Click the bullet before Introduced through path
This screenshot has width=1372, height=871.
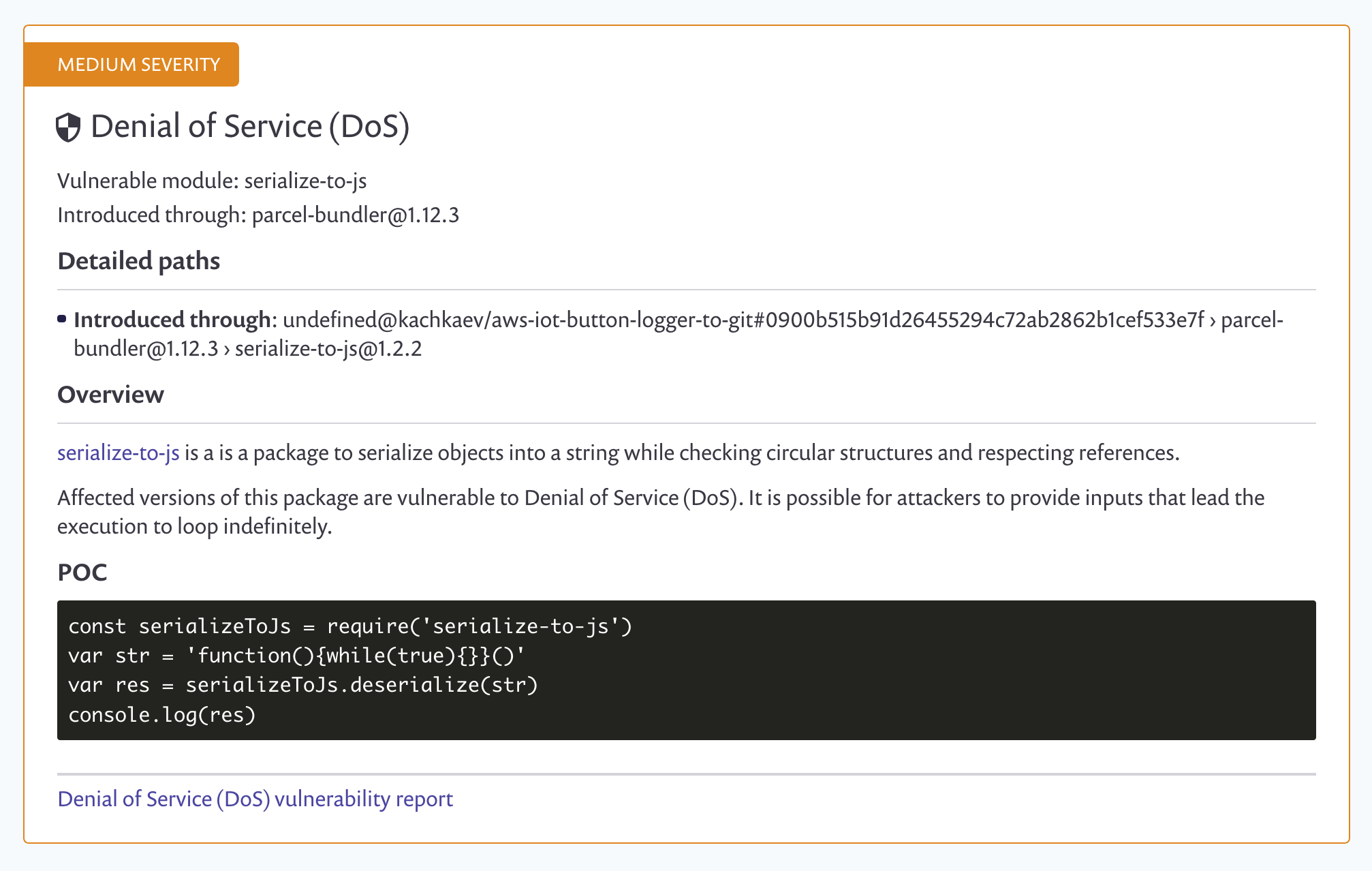point(62,319)
